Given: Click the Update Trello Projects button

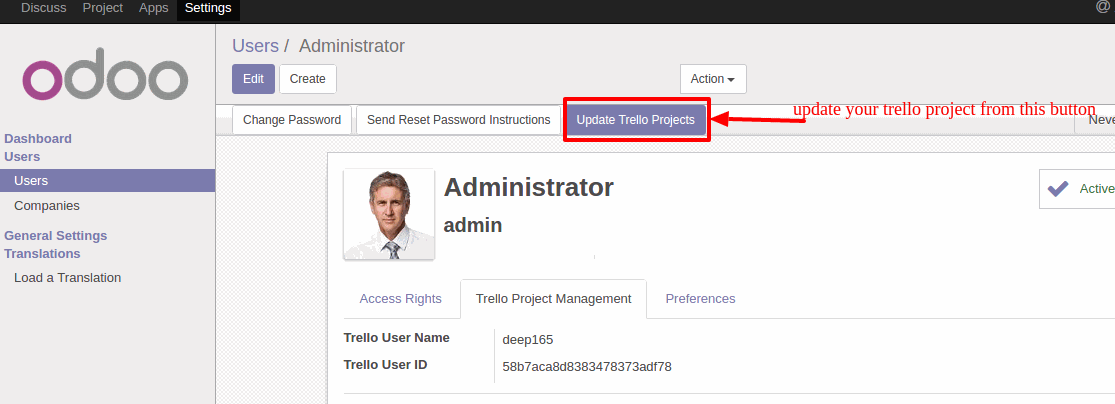Looking at the screenshot, I should coord(636,120).
